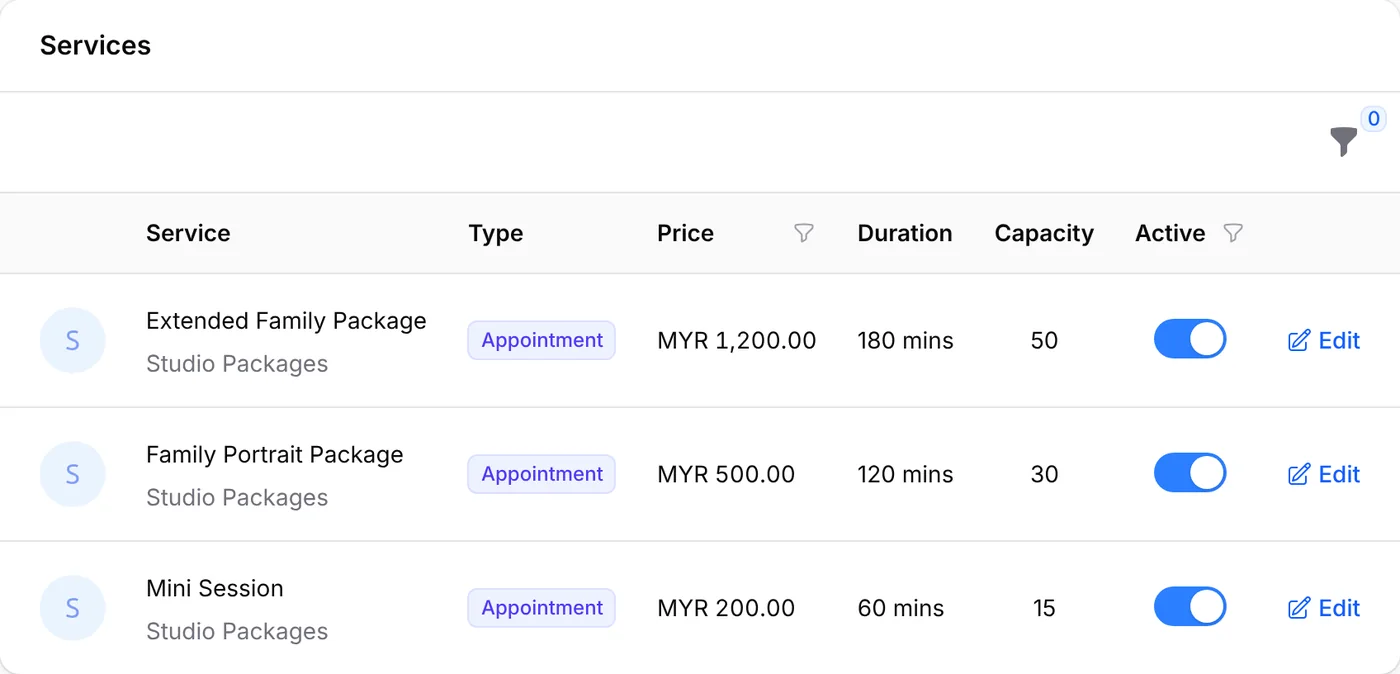The height and width of the screenshot is (674, 1400).
Task: Click the 60 mins duration
Action: (901, 609)
